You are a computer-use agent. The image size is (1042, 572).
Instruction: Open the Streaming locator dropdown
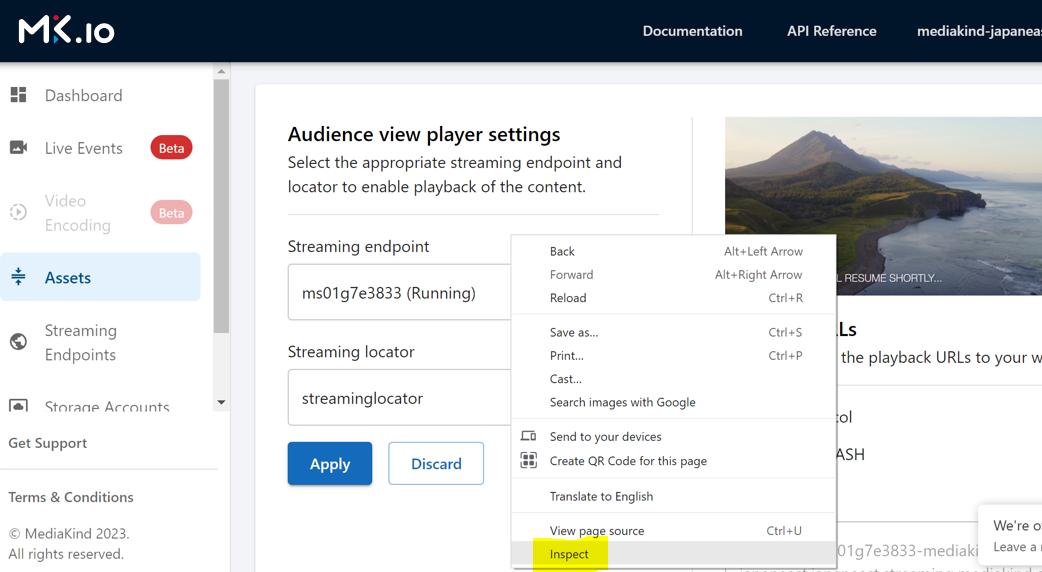(399, 397)
